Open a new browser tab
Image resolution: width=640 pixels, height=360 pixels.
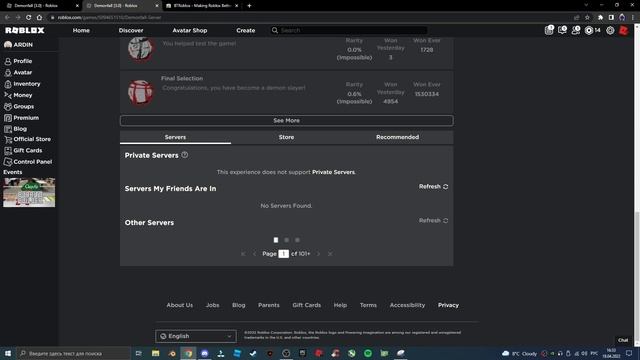coord(249,6)
